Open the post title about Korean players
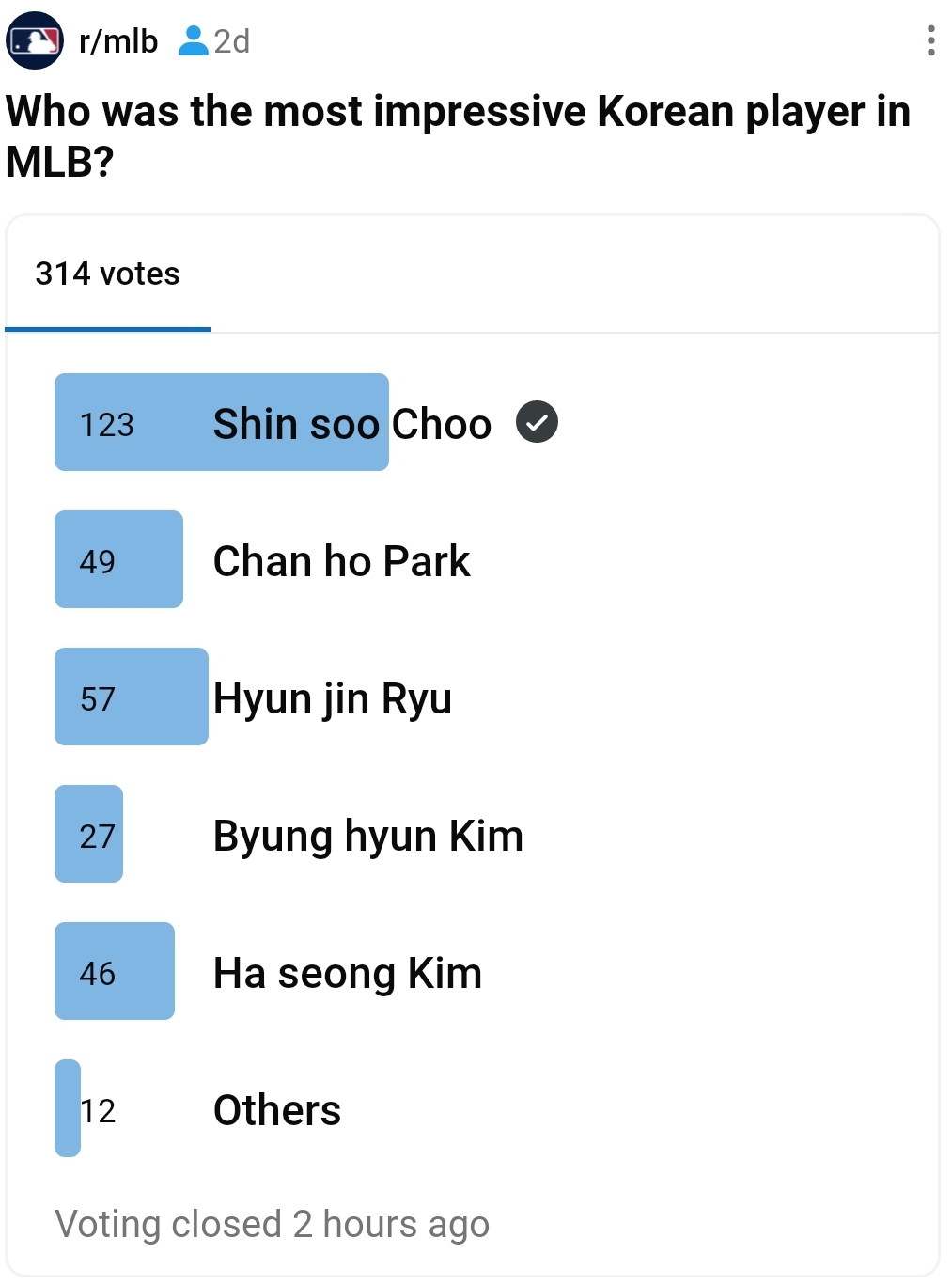 (458, 136)
